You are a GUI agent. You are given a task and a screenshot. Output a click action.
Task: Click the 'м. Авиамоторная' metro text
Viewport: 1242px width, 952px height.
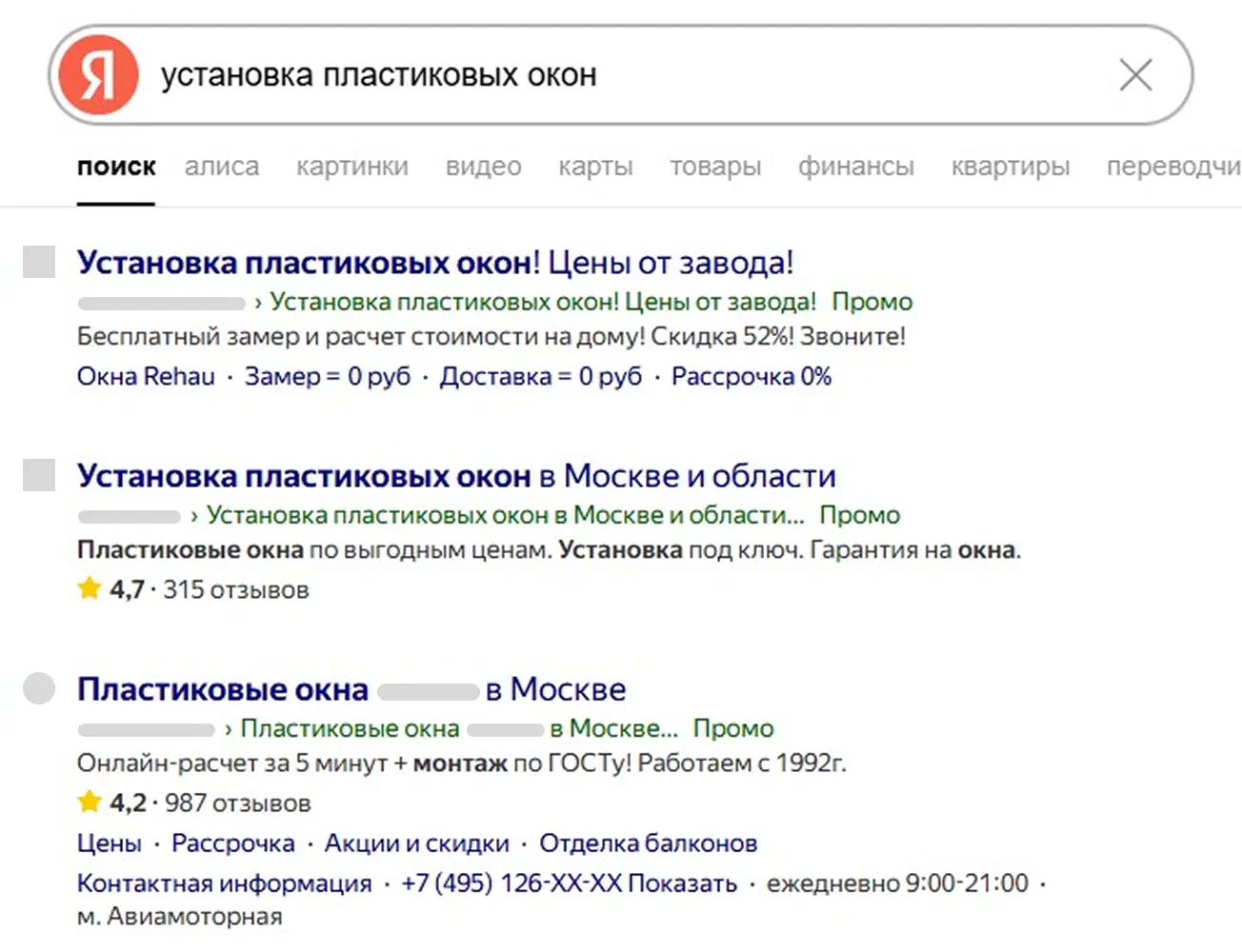click(x=180, y=917)
